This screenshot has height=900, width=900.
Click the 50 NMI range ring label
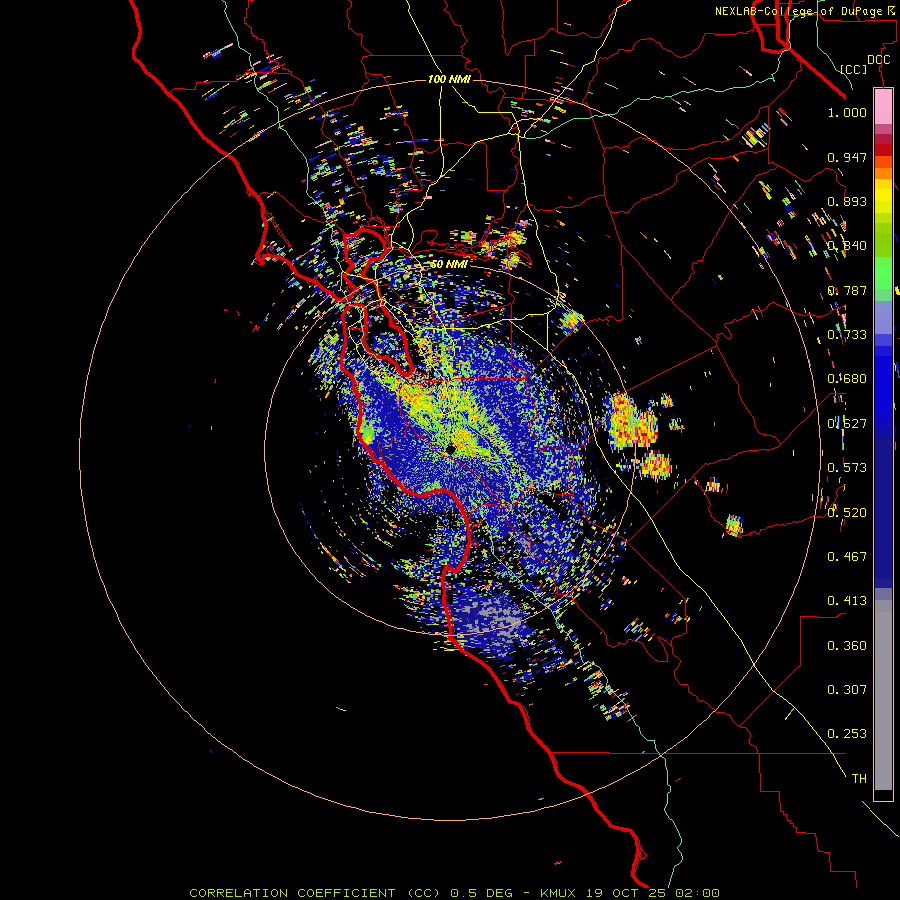(x=449, y=264)
